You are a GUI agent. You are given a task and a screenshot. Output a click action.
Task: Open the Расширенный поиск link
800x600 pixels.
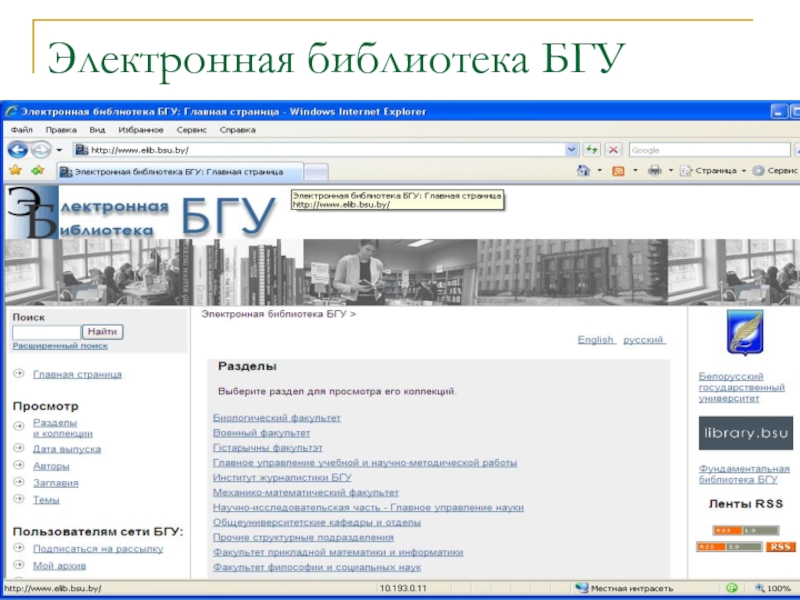[60, 345]
